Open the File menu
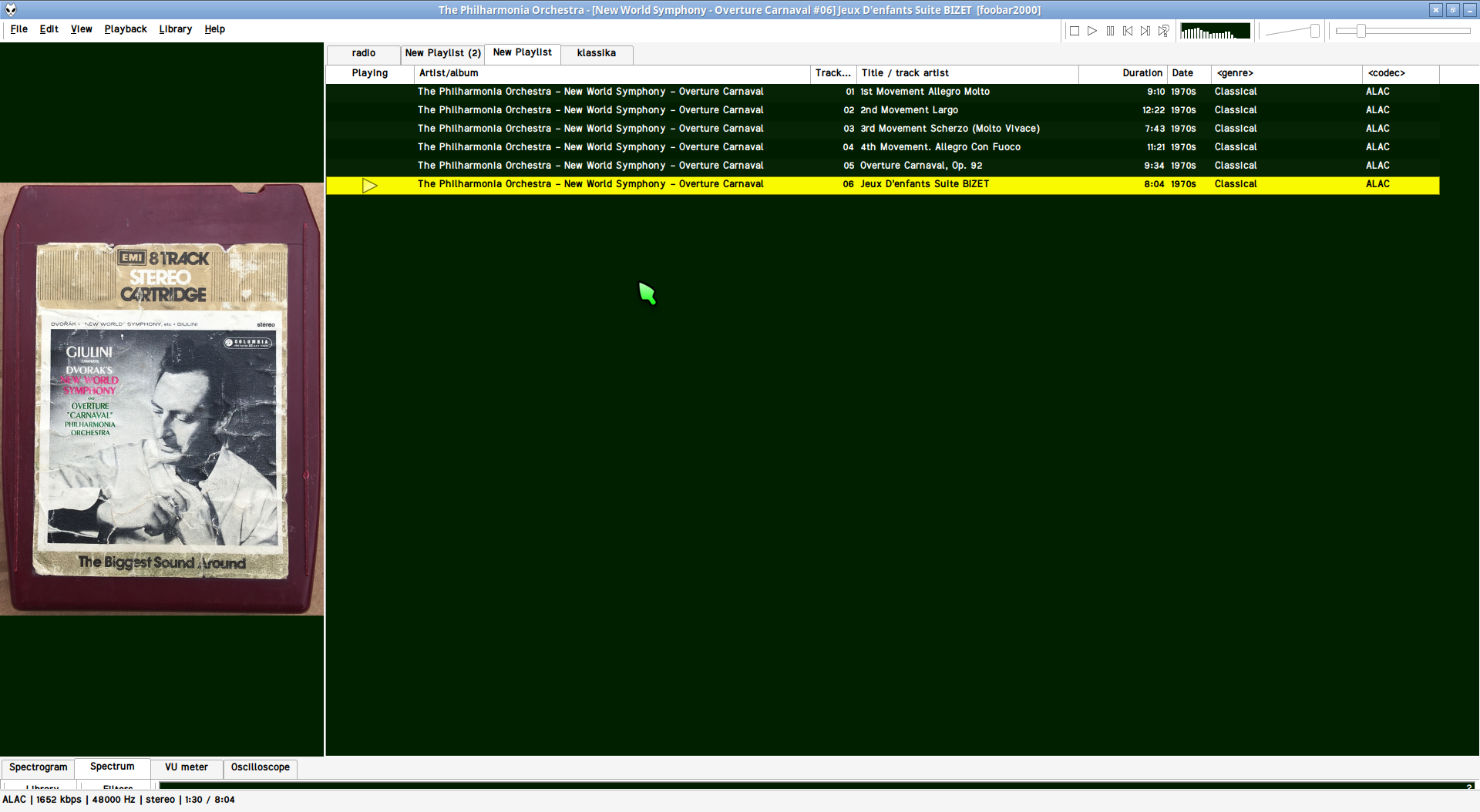This screenshot has height=812, width=1480. coord(19,29)
